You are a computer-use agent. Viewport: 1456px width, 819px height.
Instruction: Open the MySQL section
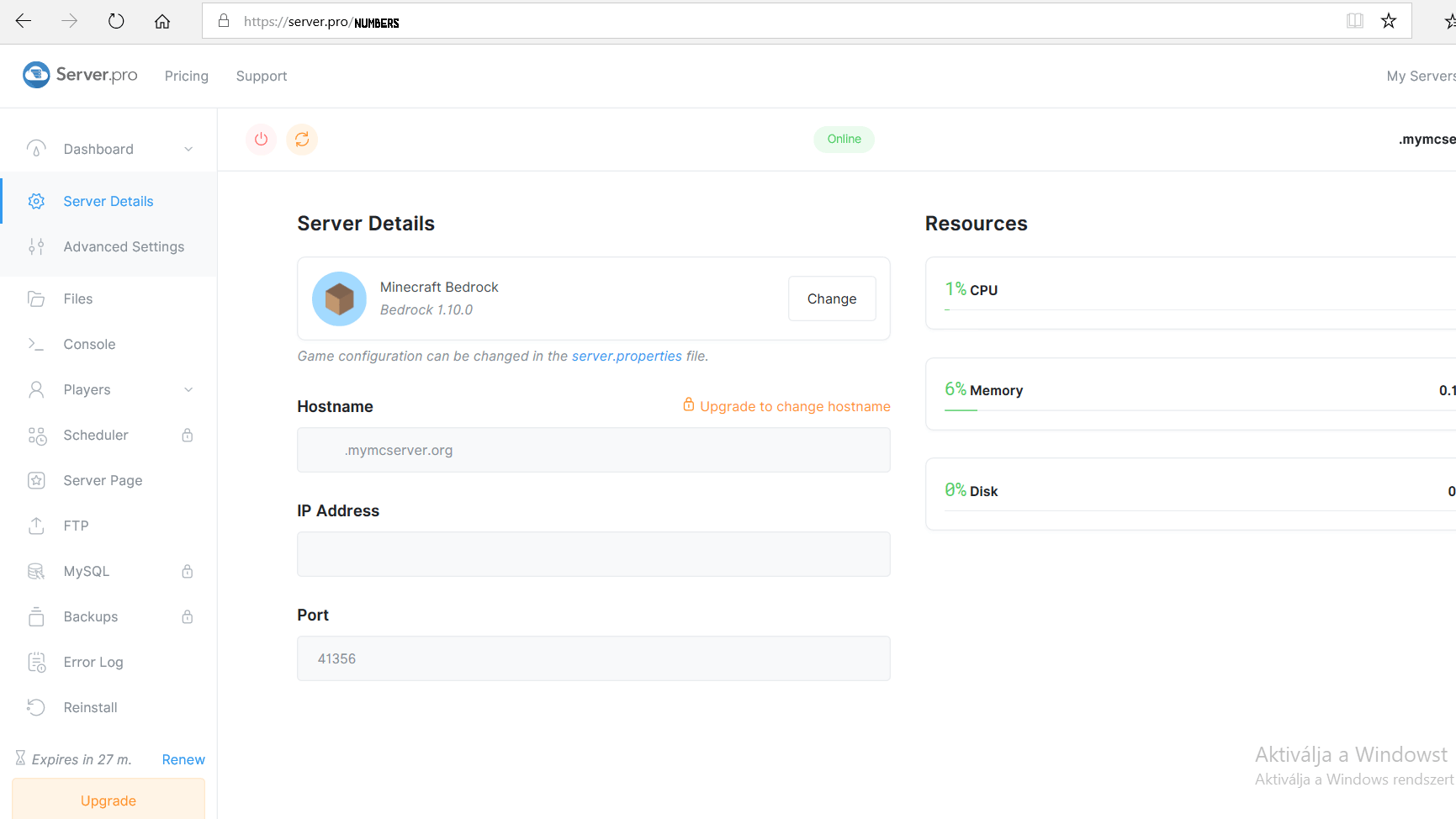(87, 571)
